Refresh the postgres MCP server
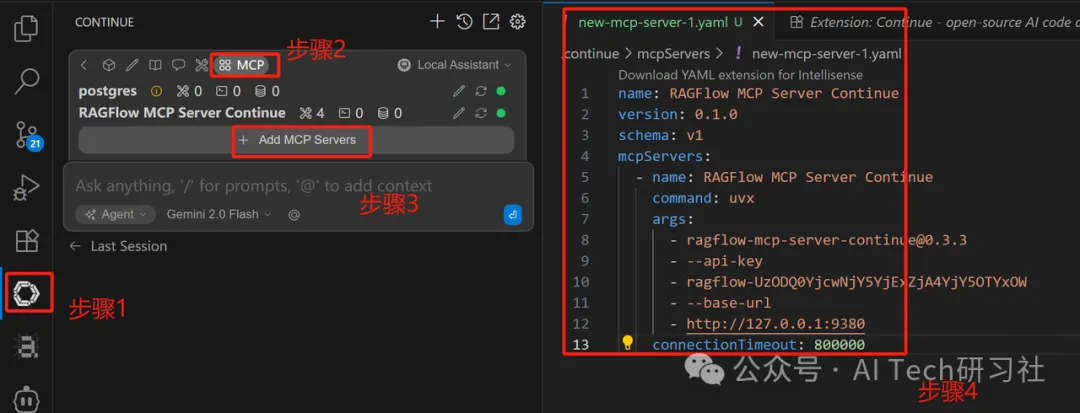This screenshot has height=413, width=1080. pyautogui.click(x=481, y=91)
